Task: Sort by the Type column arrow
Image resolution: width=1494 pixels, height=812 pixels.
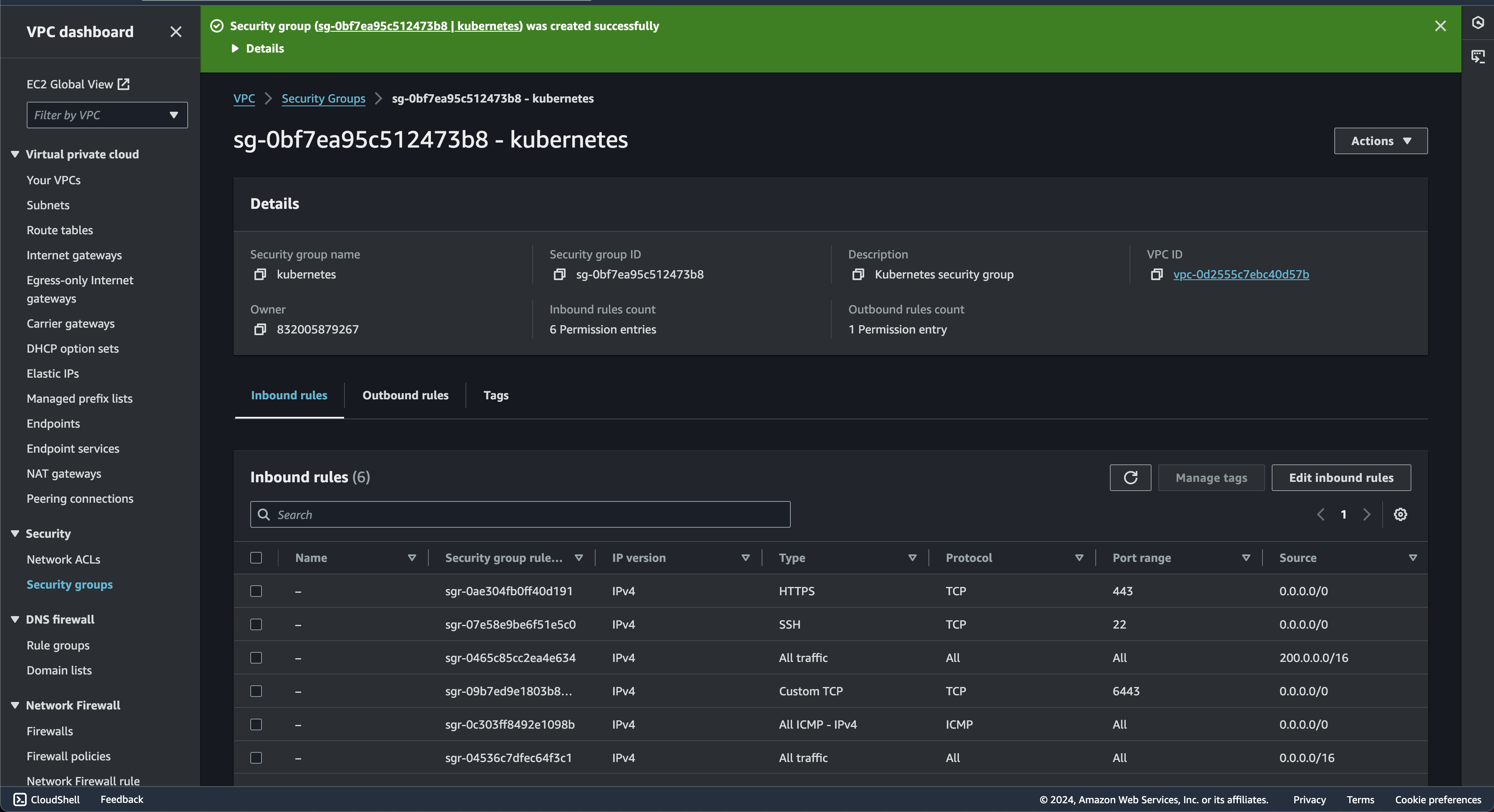Action: [912, 558]
